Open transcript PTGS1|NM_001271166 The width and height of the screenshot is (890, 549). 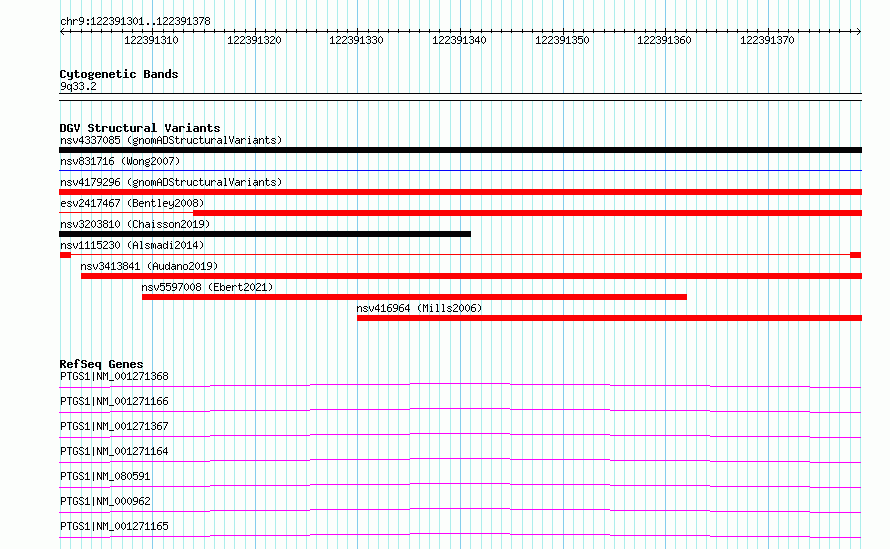pyautogui.click(x=114, y=401)
